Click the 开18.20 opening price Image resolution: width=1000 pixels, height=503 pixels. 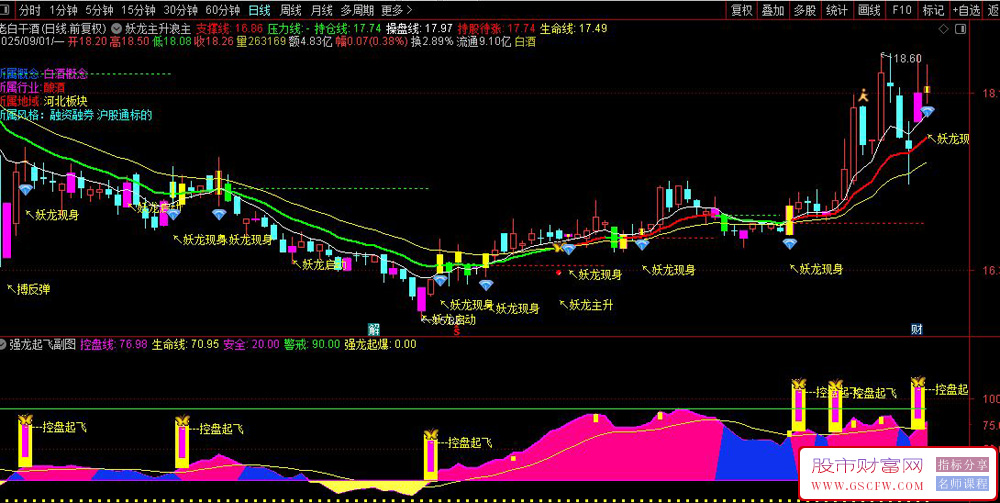pos(88,42)
